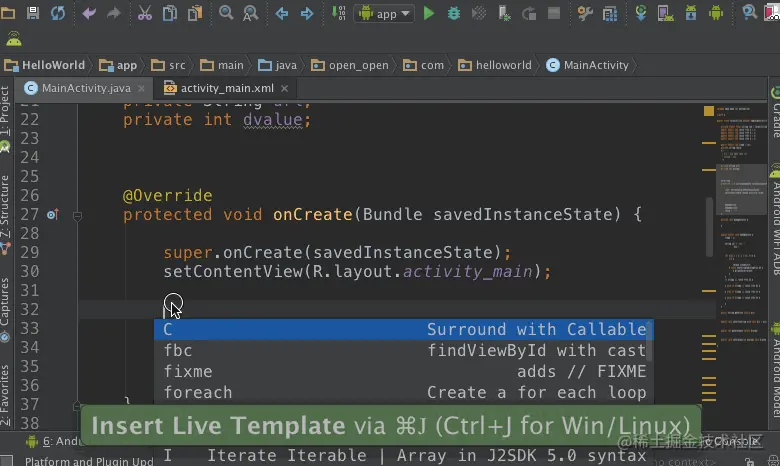Screen dimensions: 780x466
Task: Click line number 30 in gutter
Action: [x=29, y=272]
